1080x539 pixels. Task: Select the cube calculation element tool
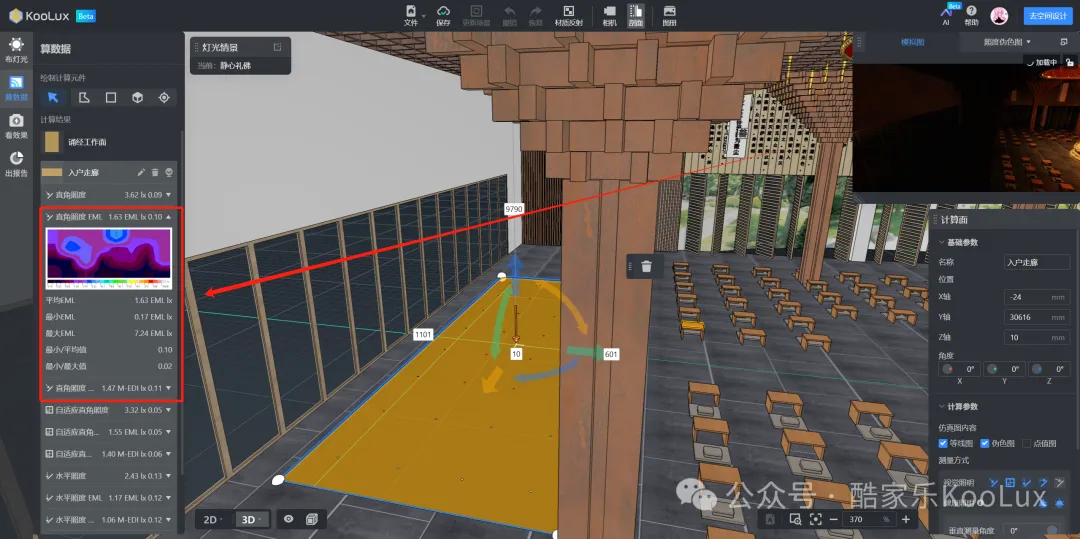point(138,97)
